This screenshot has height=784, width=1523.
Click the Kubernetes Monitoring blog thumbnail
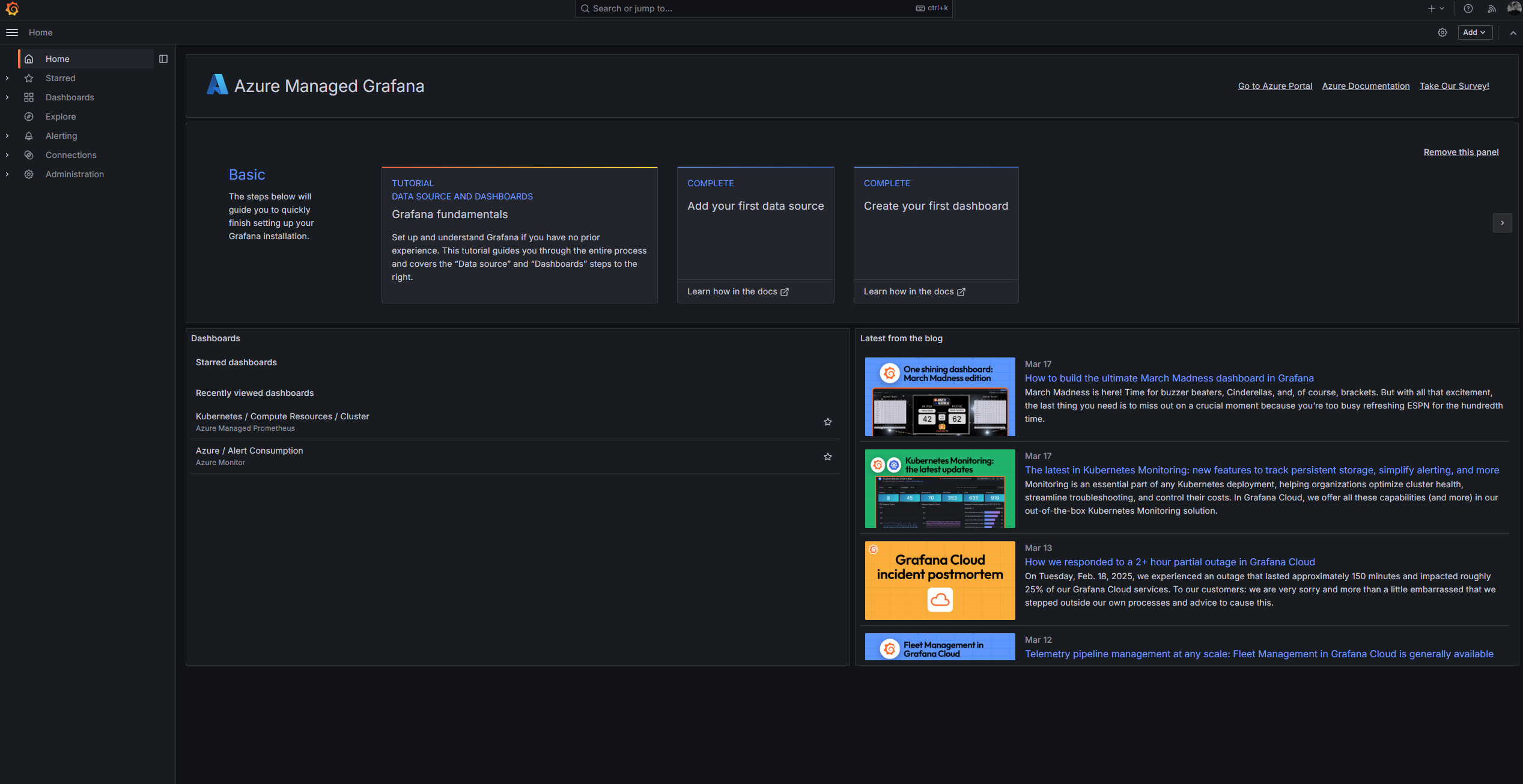pyautogui.click(x=940, y=488)
